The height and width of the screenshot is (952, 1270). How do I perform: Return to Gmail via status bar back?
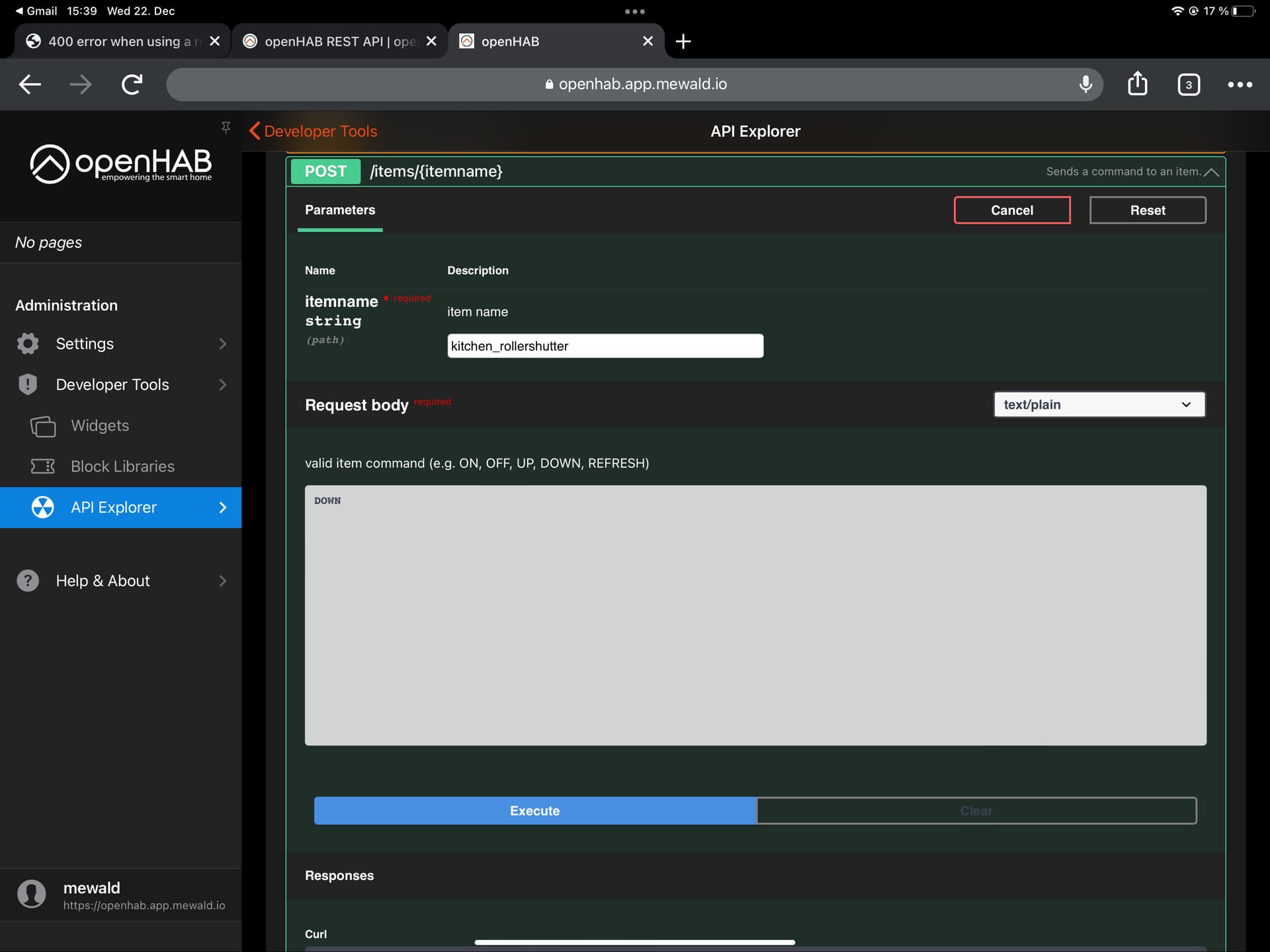pyautogui.click(x=36, y=11)
